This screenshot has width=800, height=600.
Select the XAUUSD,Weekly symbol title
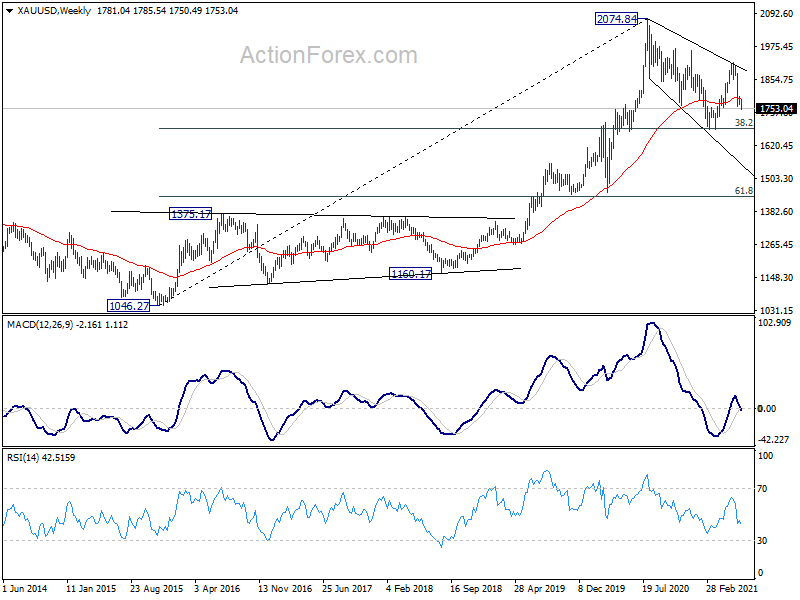click(x=54, y=11)
